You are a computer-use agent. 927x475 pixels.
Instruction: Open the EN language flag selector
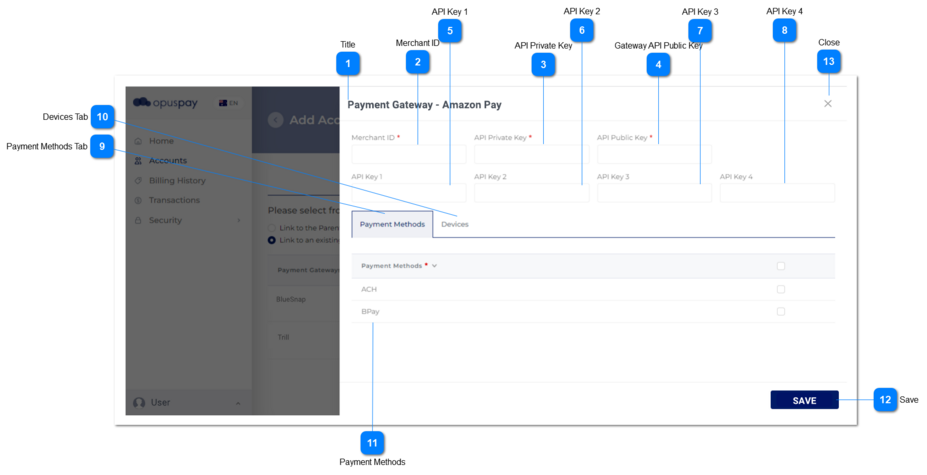coord(227,103)
